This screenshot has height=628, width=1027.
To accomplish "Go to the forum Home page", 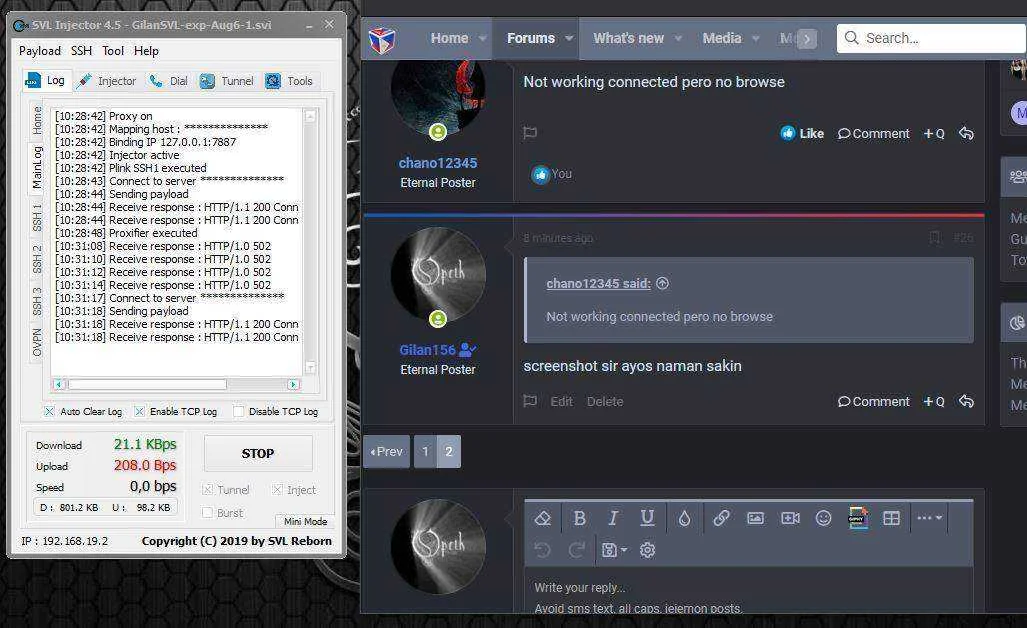I will point(449,38).
